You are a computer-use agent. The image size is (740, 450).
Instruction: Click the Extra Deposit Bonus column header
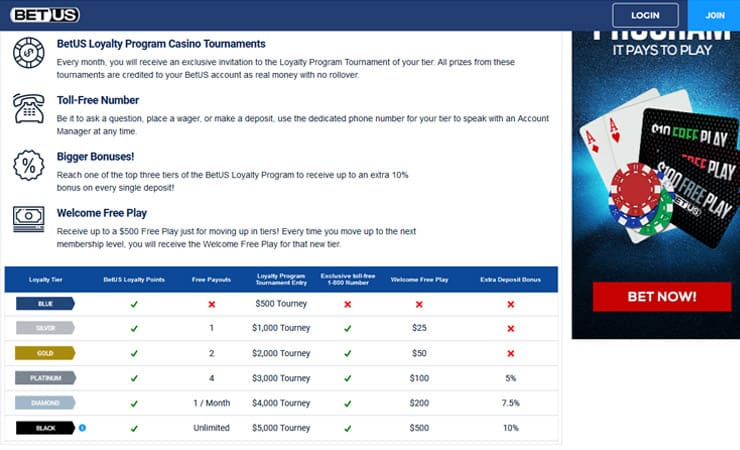click(x=511, y=280)
